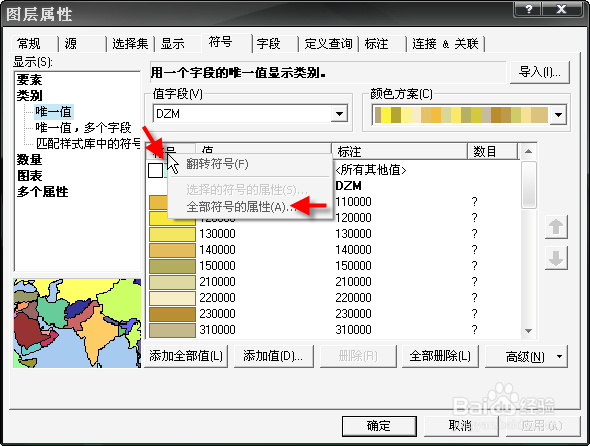Click the 导入(I)... button
The height and width of the screenshot is (446, 590).
pyautogui.click(x=539, y=72)
